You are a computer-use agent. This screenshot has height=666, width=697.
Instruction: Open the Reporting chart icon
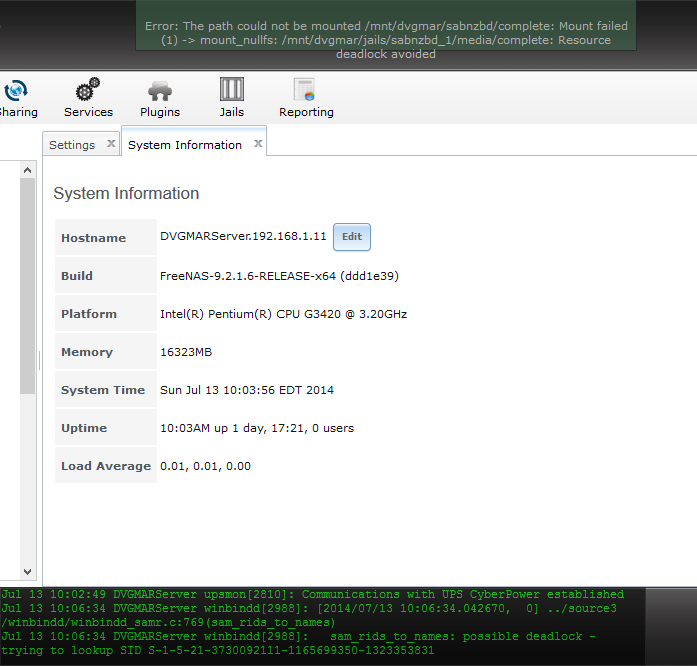[306, 92]
